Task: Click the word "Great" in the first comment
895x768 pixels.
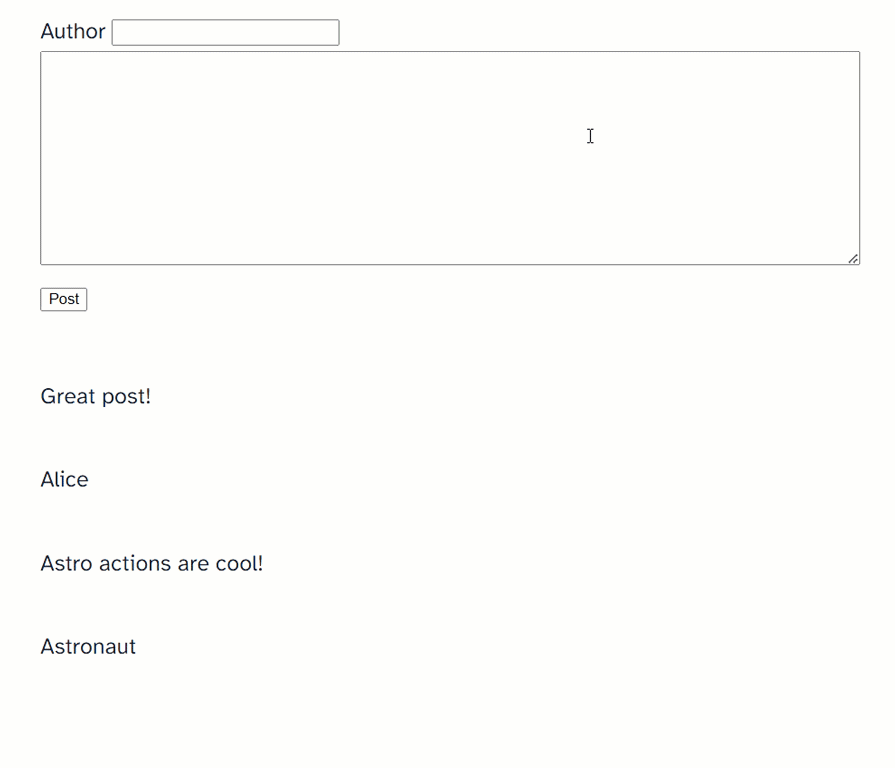Action: (x=66, y=396)
